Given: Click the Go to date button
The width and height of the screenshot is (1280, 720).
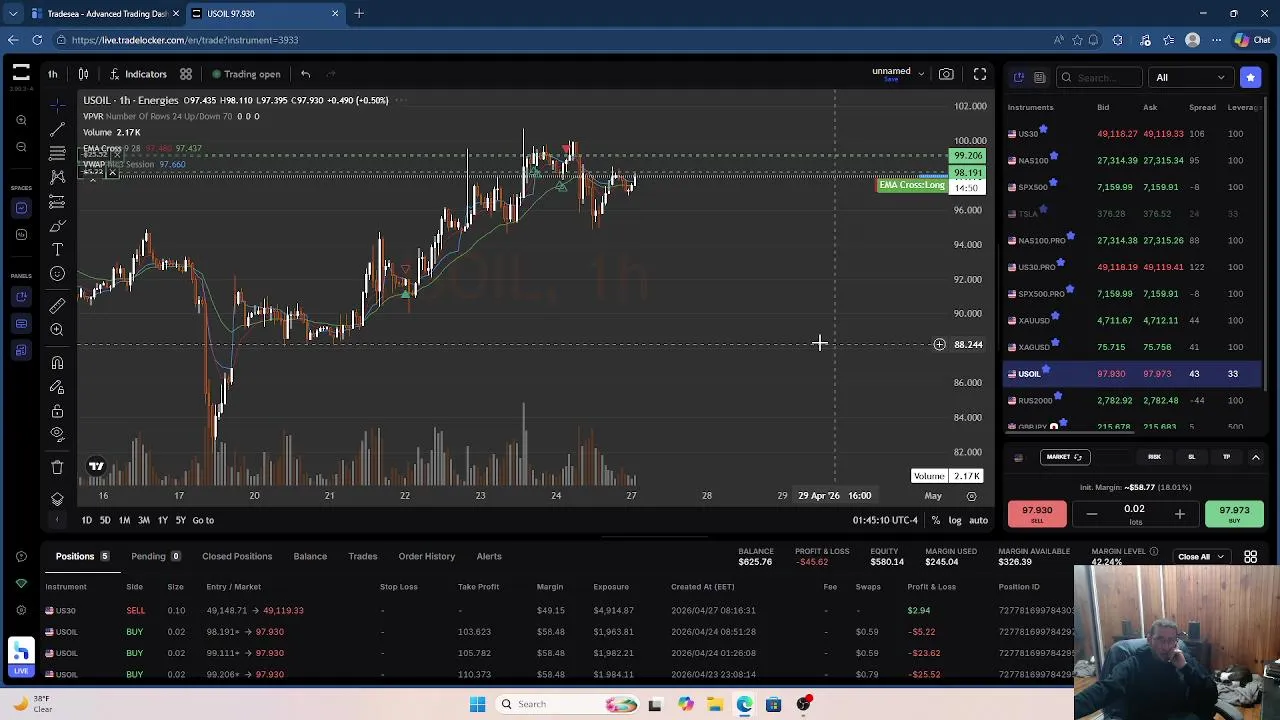Looking at the screenshot, I should [203, 520].
